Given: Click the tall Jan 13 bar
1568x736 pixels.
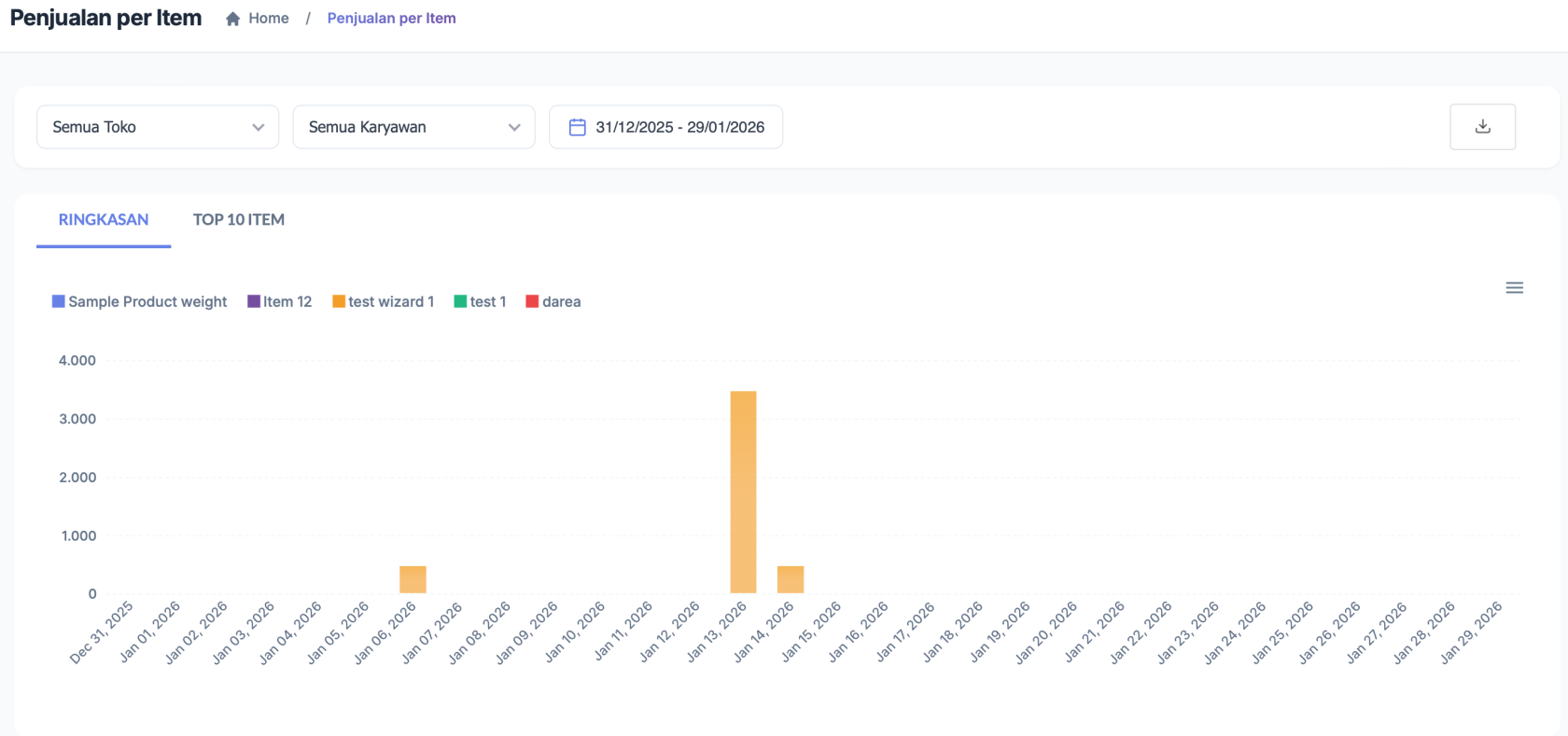Looking at the screenshot, I should point(743,492).
